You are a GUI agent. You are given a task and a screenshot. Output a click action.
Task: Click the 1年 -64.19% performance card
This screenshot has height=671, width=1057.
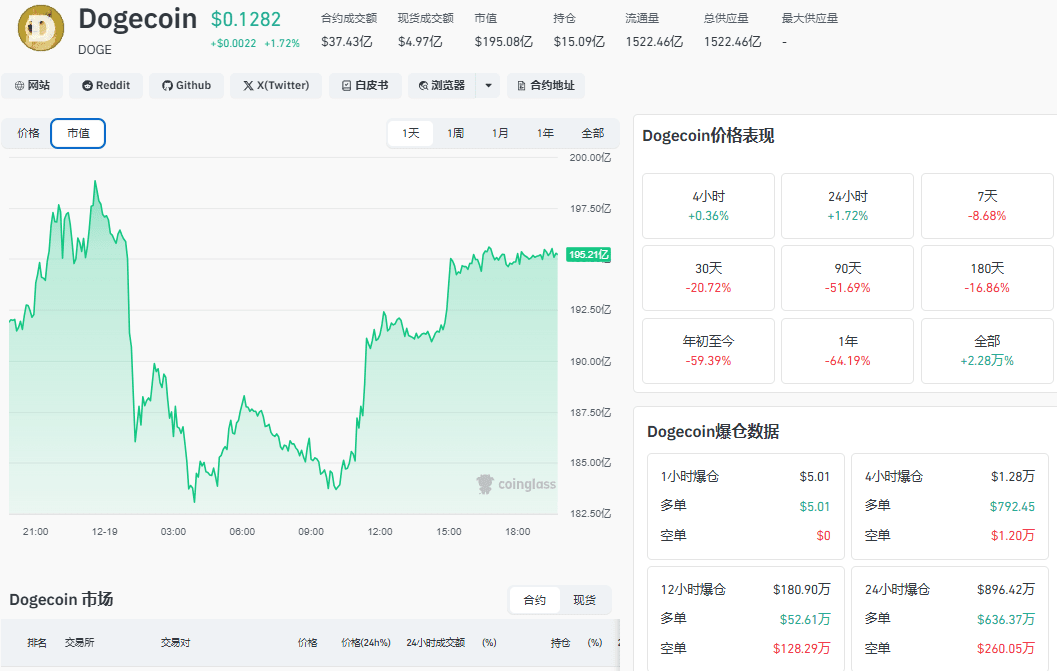[847, 351]
